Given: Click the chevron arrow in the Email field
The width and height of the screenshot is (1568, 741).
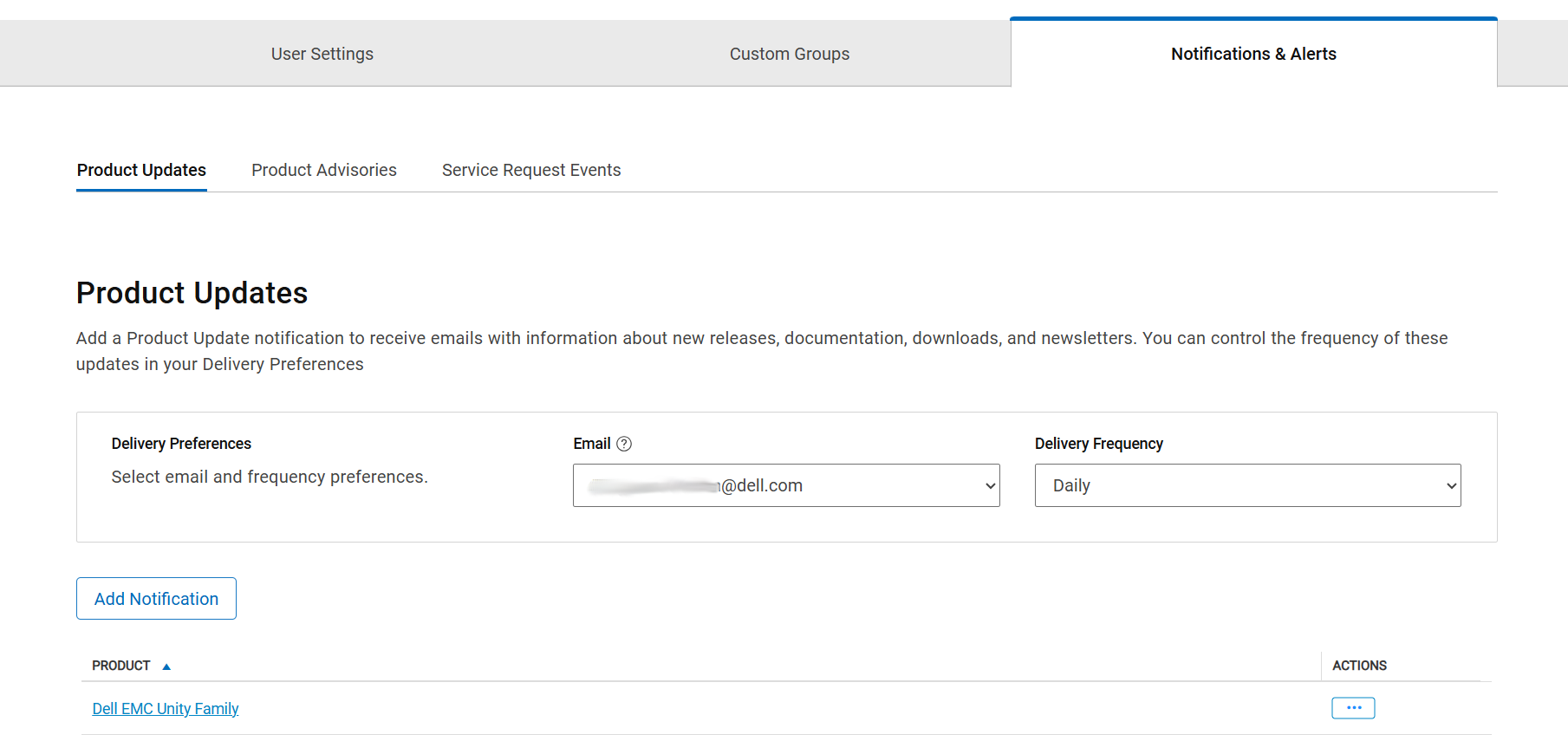Looking at the screenshot, I should pos(990,486).
